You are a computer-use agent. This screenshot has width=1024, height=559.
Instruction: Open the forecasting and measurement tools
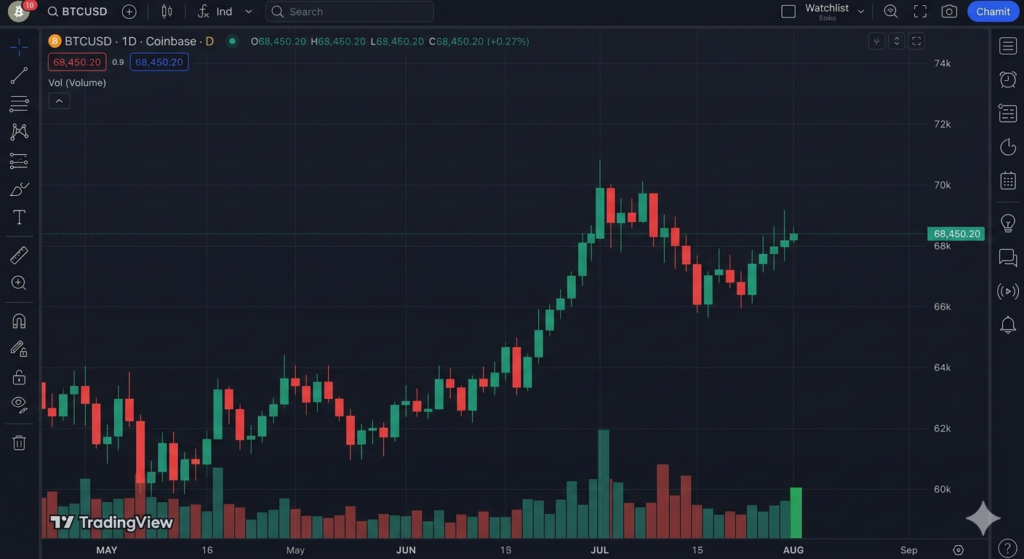pos(19,161)
